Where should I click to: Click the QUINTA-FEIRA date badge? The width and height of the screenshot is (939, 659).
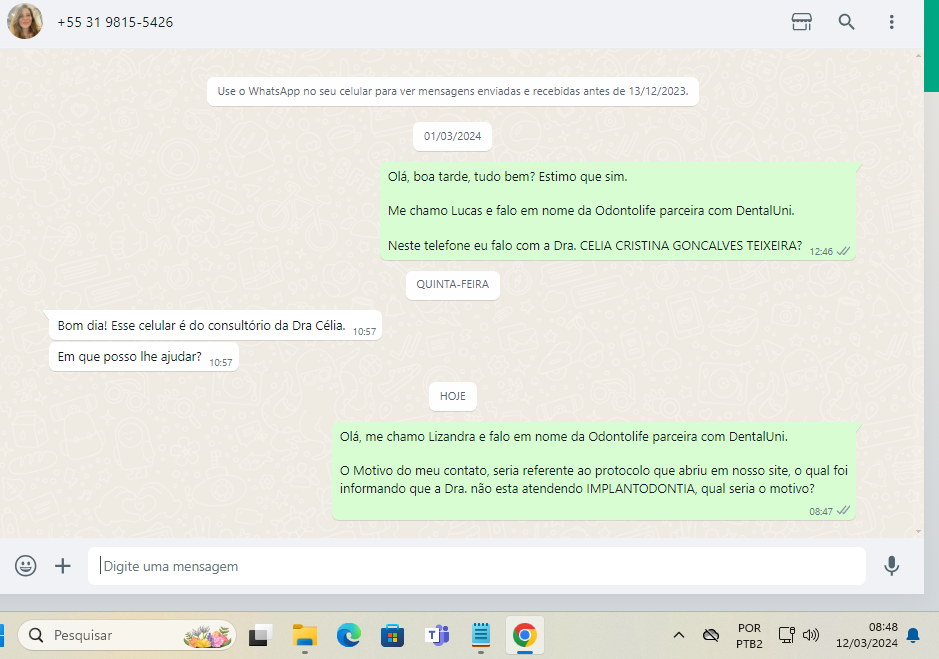[x=452, y=285]
